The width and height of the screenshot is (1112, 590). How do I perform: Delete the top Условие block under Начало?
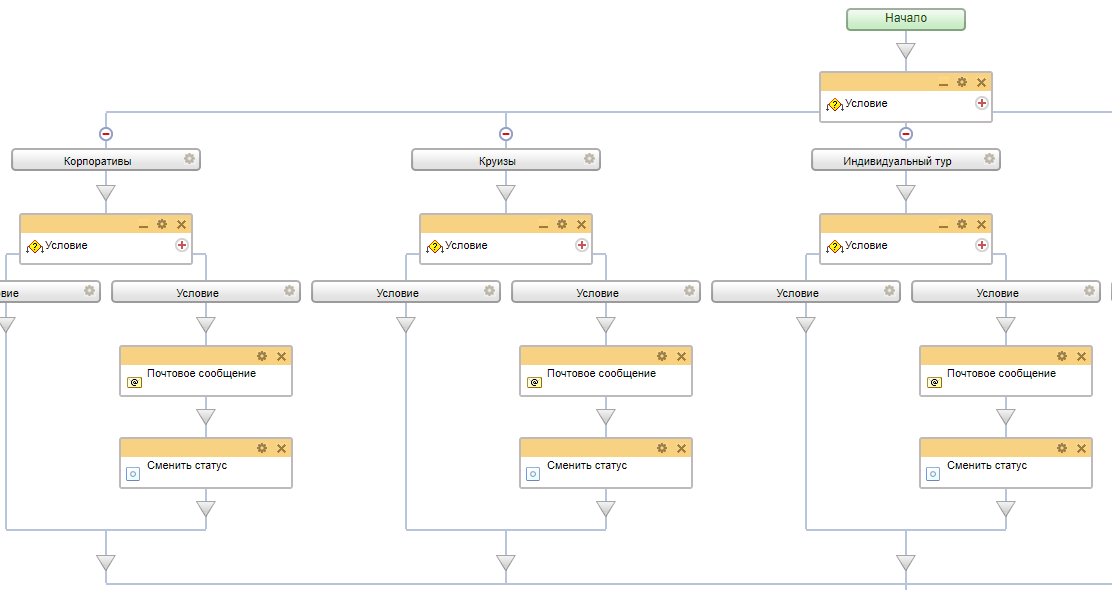click(982, 82)
